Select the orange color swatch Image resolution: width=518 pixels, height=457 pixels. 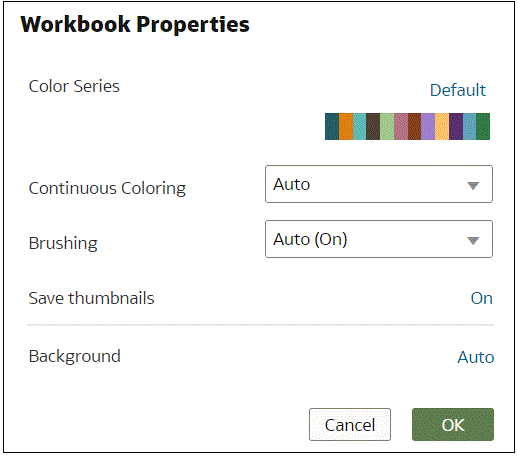click(346, 126)
